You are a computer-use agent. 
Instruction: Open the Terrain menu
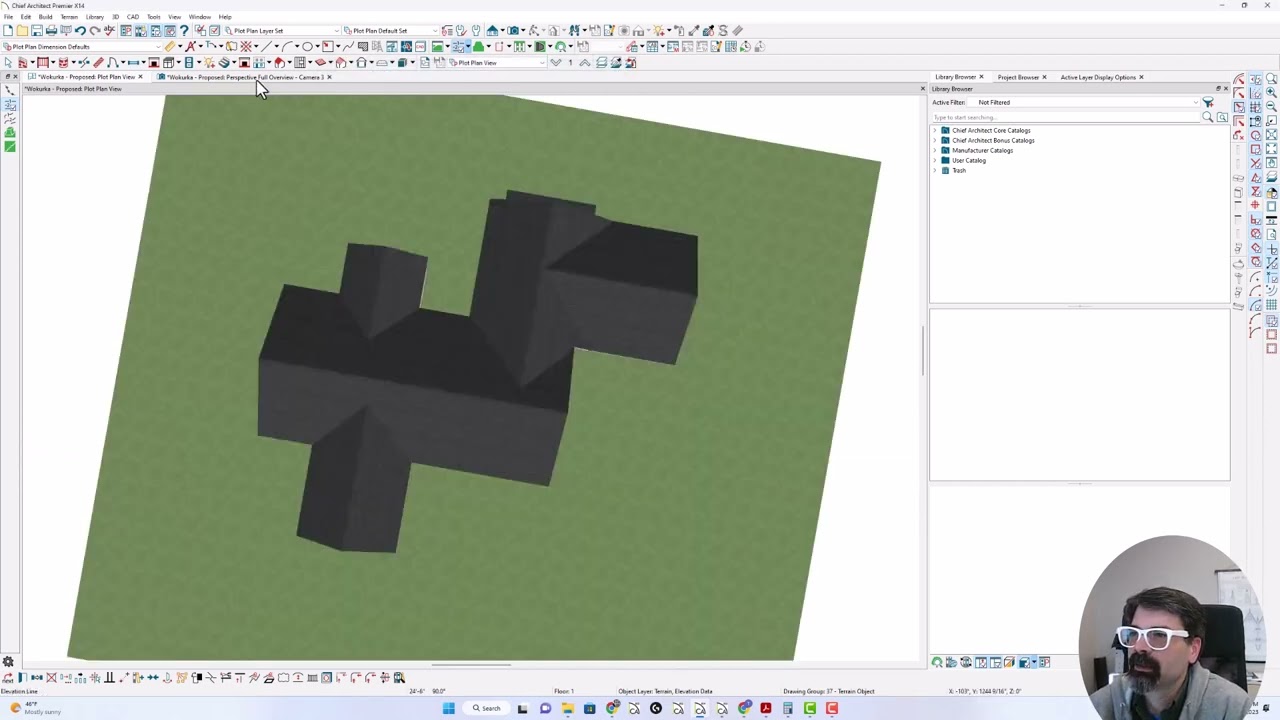pos(69,17)
